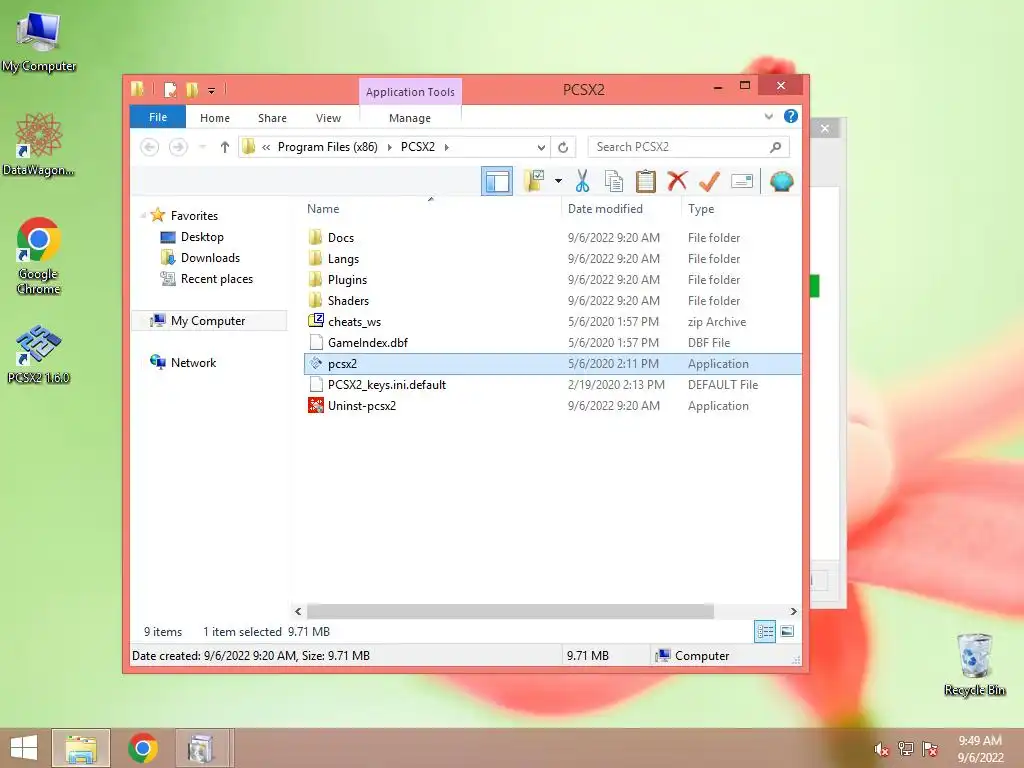Screen dimensions: 1024x768
Task: Click the New folder quick access icon
Action: coord(192,89)
